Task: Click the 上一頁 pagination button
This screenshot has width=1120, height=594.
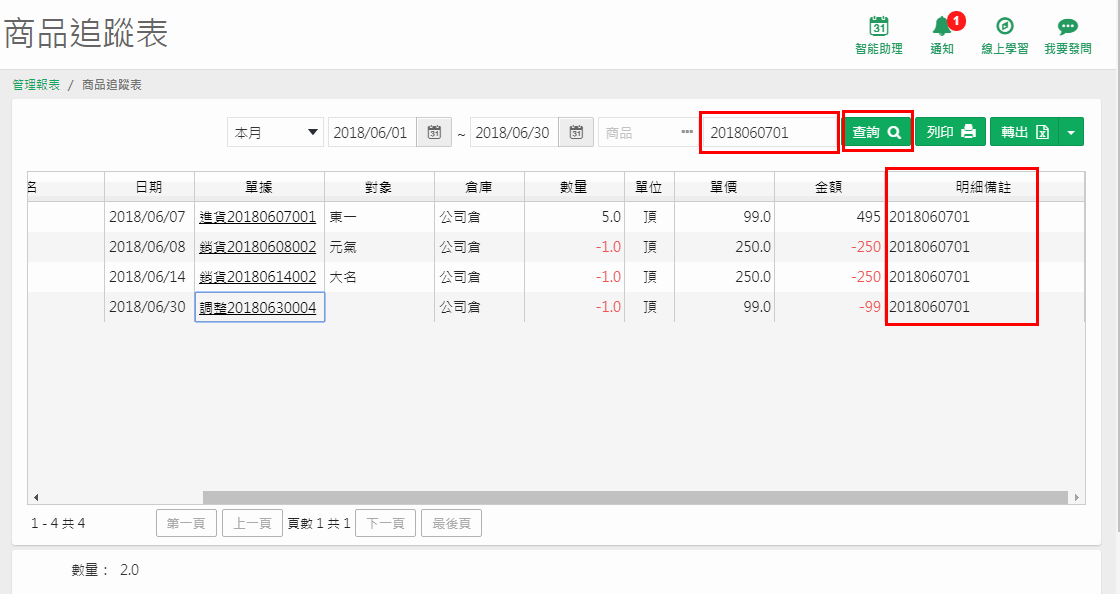Action: tap(253, 523)
